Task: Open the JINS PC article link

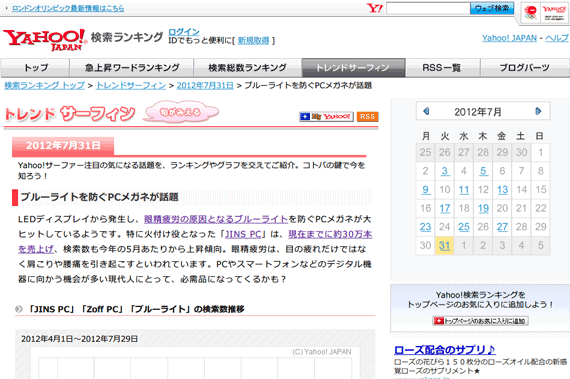Action: click(243, 234)
